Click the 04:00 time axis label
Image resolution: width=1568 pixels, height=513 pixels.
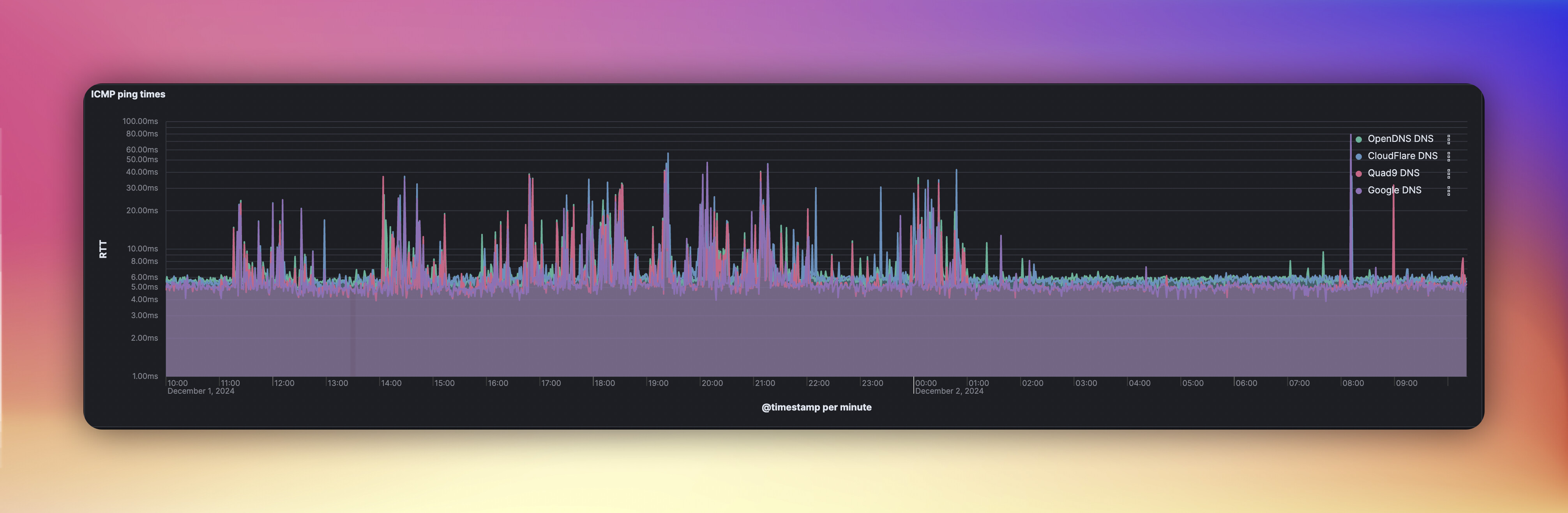1139,383
